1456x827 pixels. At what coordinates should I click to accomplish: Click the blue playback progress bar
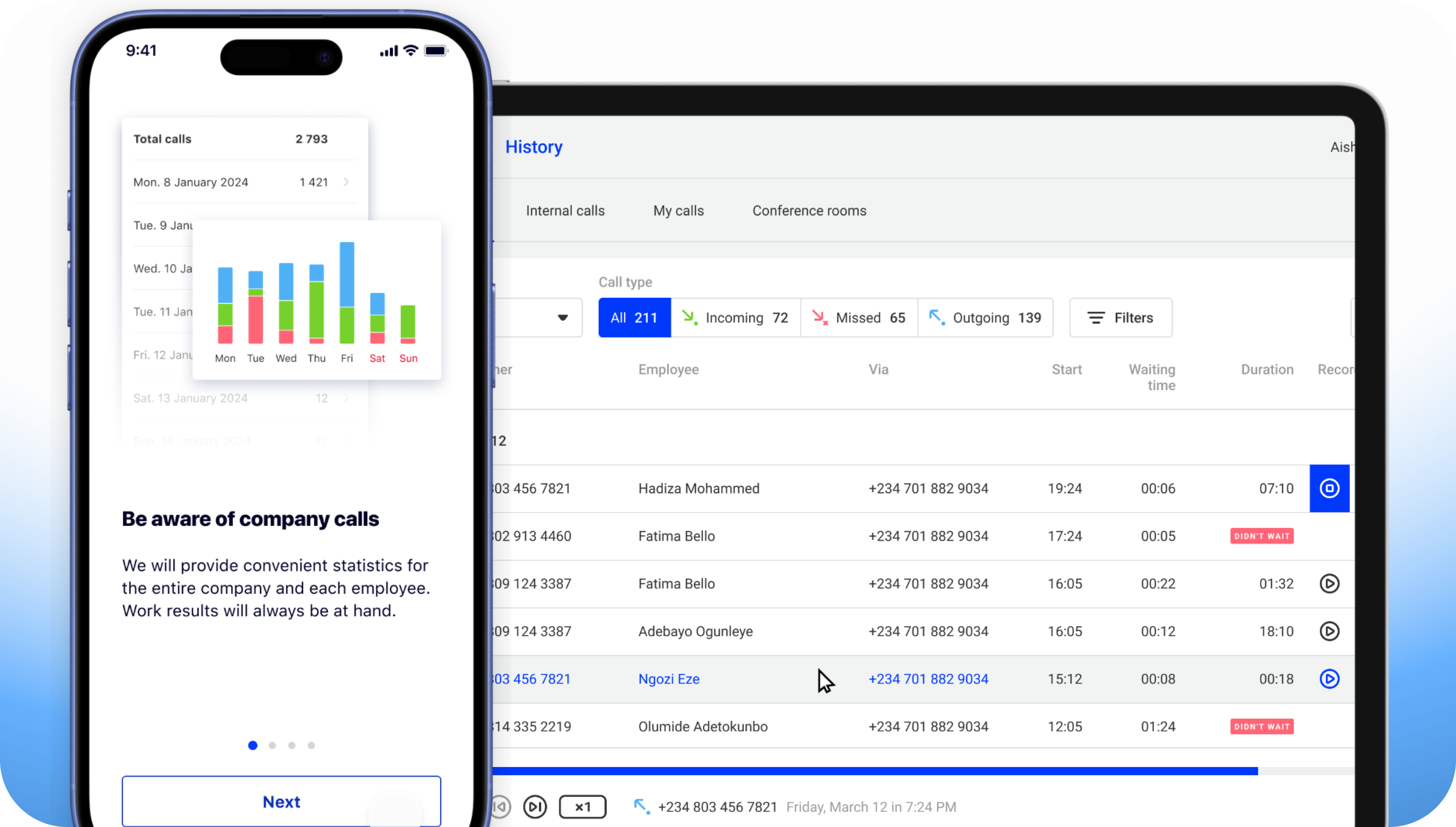(875, 771)
